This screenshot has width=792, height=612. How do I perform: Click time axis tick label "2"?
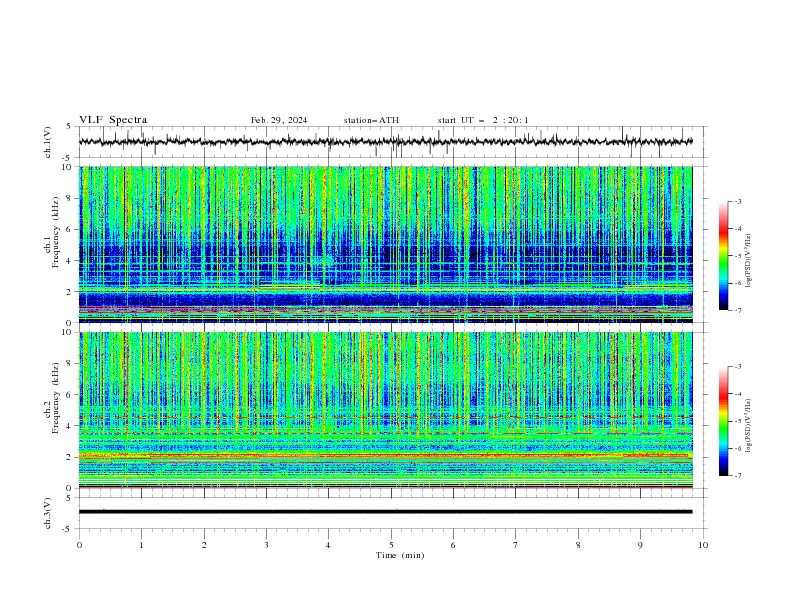point(204,545)
